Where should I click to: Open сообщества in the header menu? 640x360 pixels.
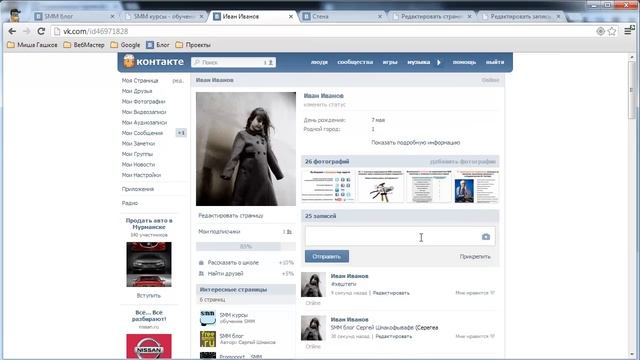tap(355, 62)
